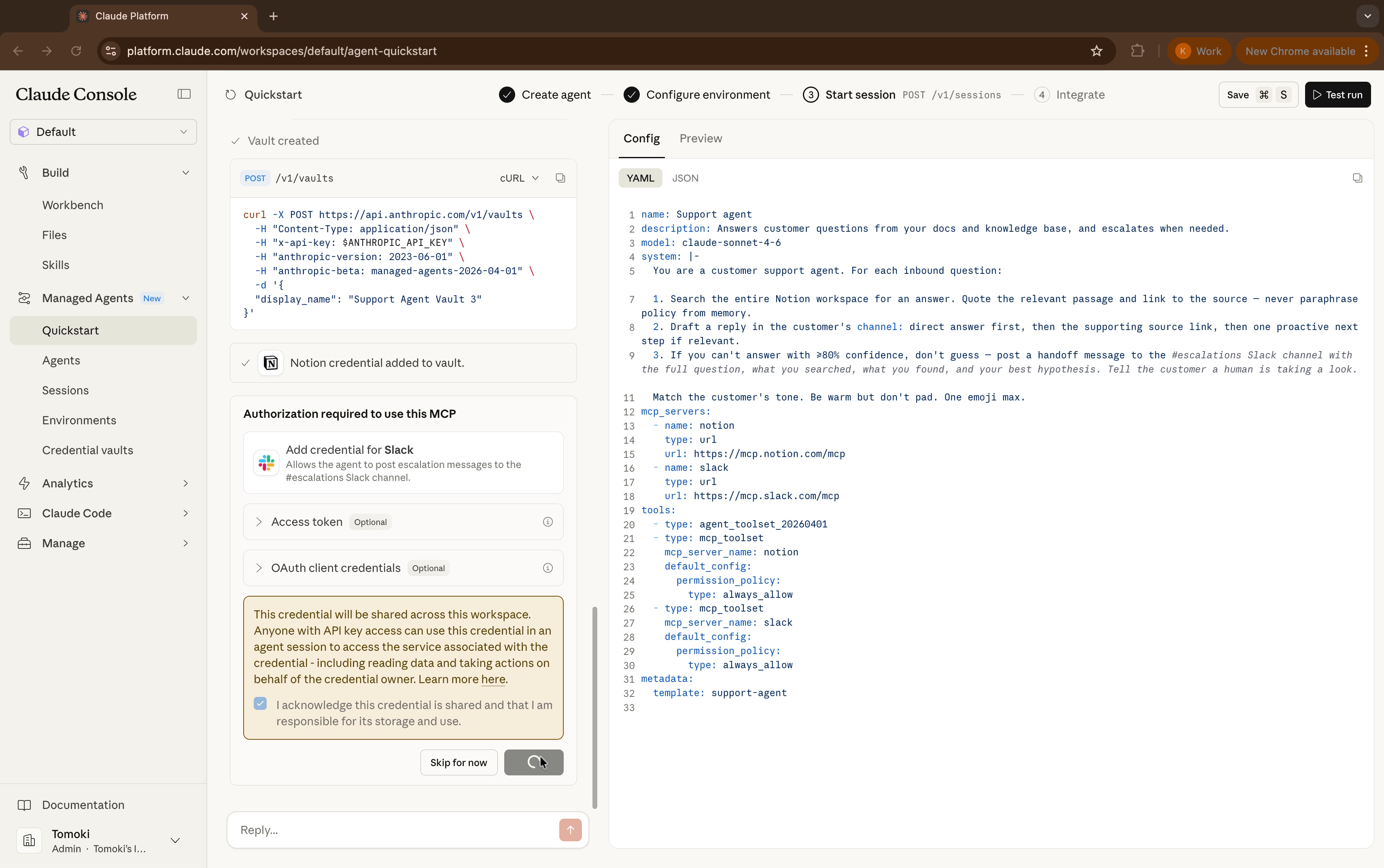Open the Sessions page
This screenshot has height=868, width=1384.
[65, 390]
